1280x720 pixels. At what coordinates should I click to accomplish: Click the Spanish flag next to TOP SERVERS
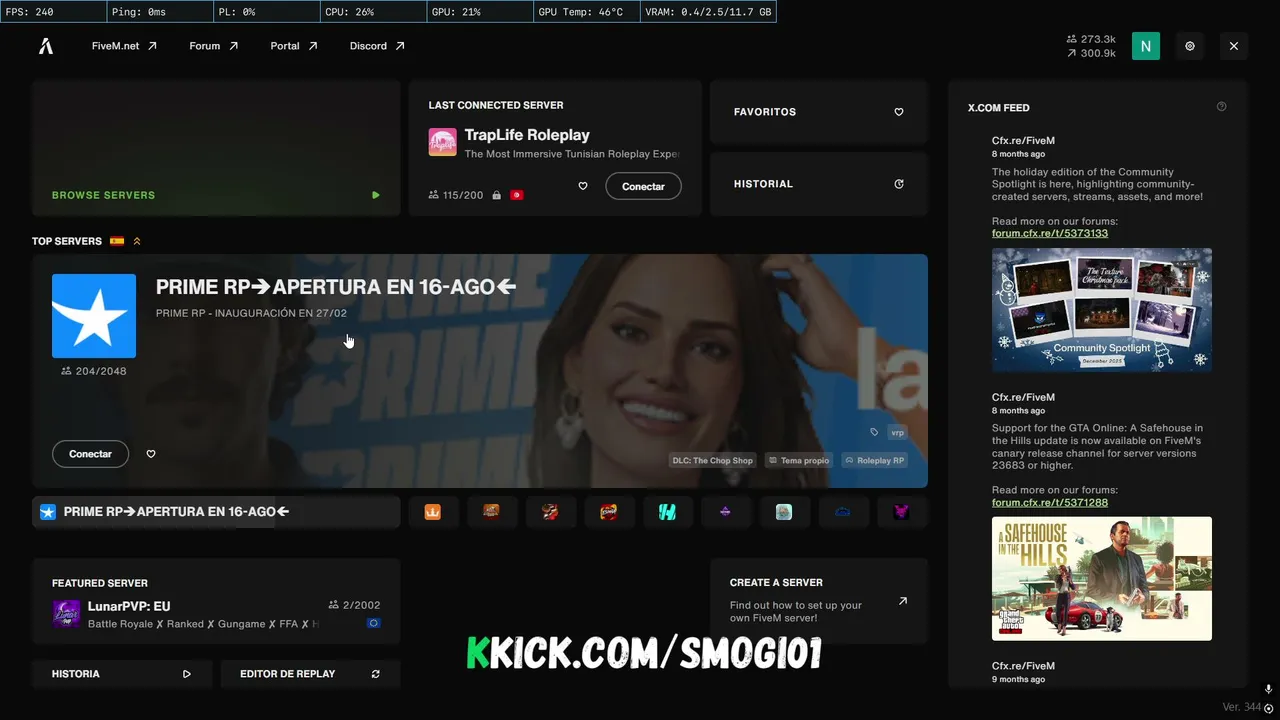117,241
